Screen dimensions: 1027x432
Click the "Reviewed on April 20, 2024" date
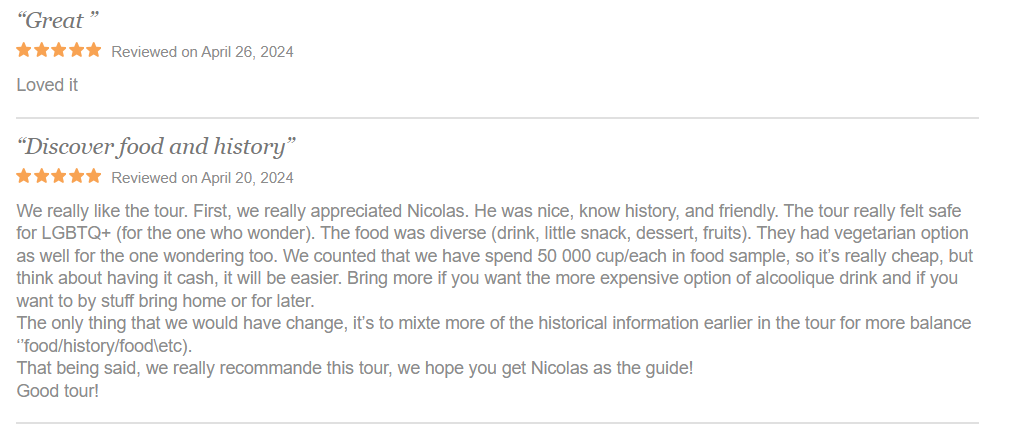[202, 179]
